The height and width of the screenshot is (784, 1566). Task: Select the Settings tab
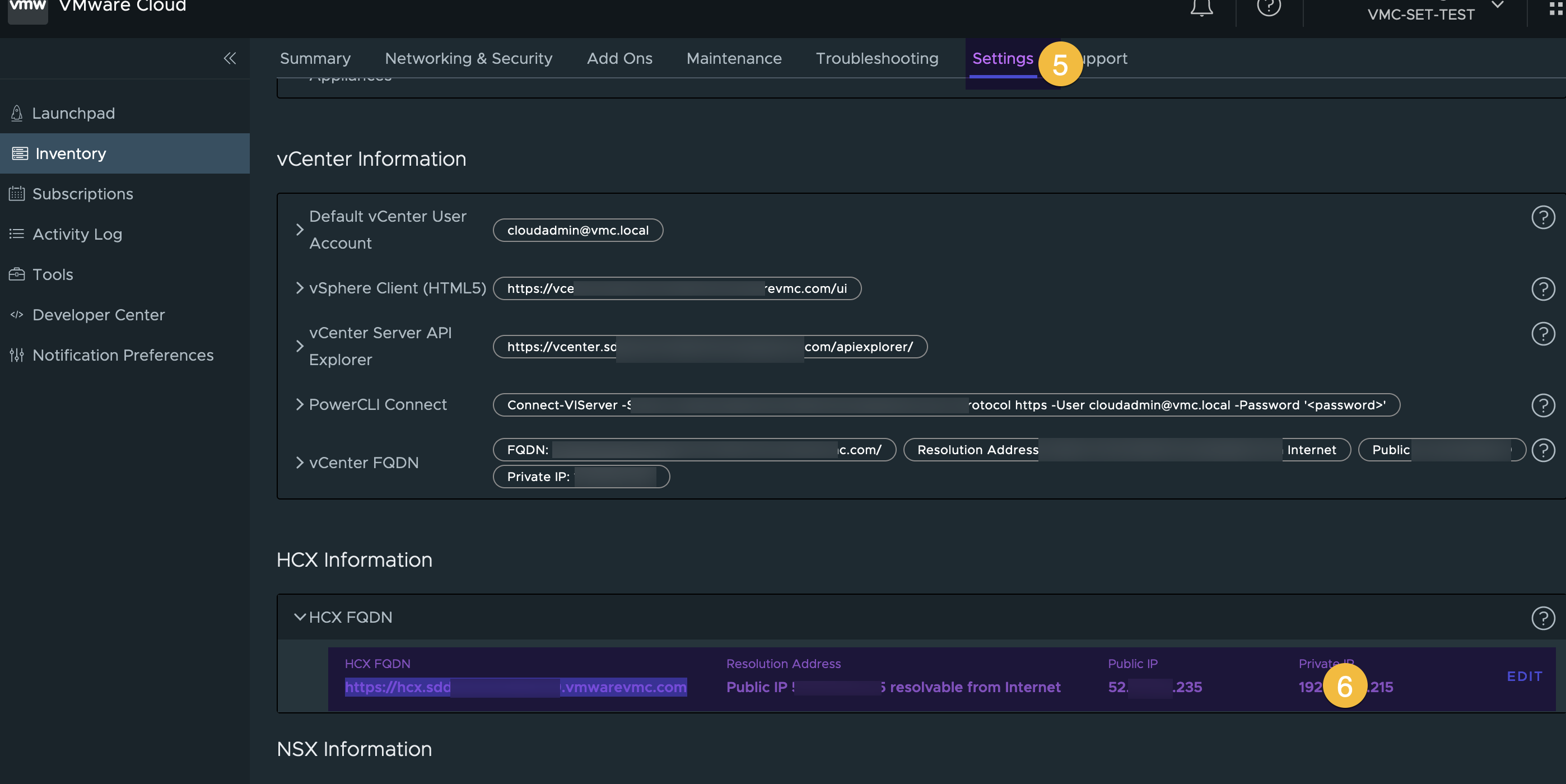1002,58
